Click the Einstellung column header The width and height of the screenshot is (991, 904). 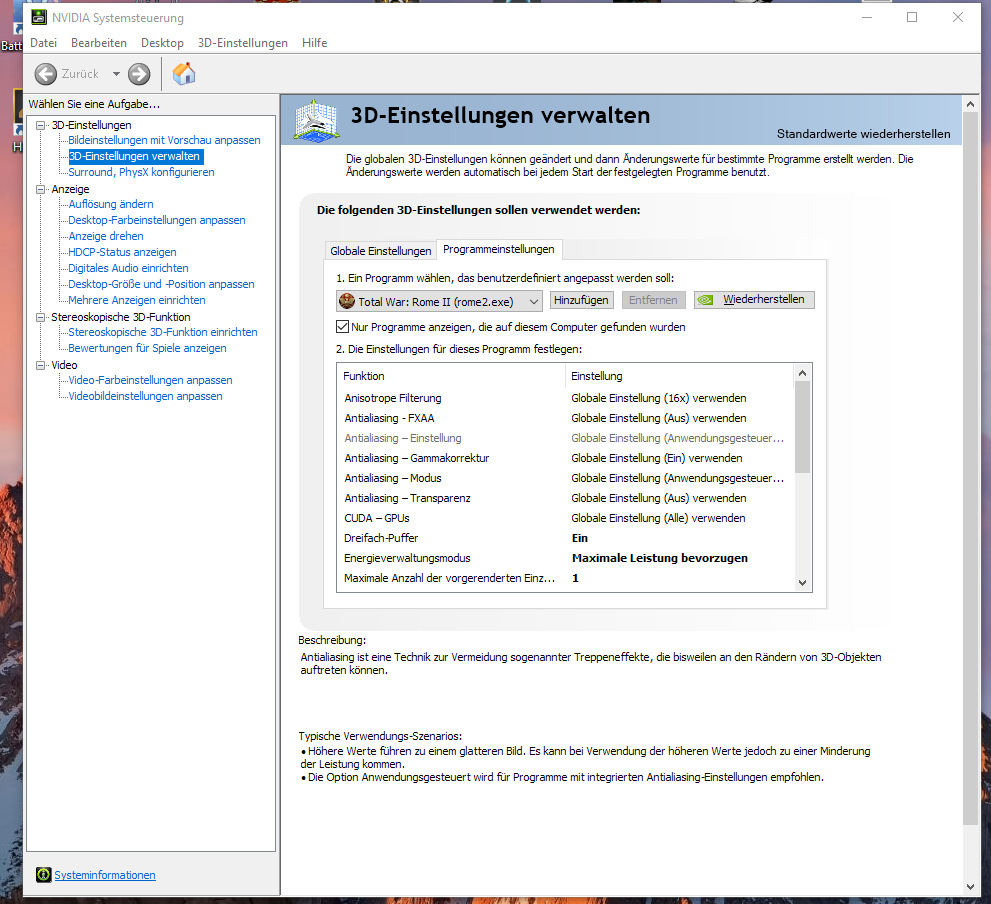[x=679, y=376]
